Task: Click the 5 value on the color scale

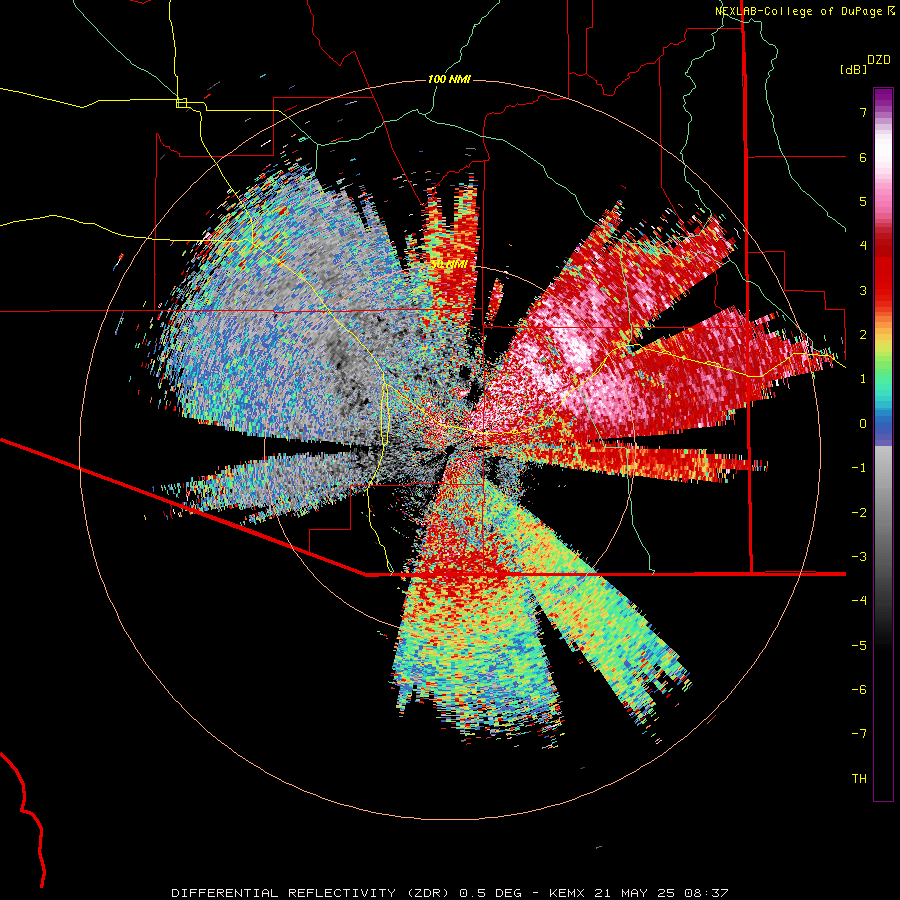Action: click(863, 201)
